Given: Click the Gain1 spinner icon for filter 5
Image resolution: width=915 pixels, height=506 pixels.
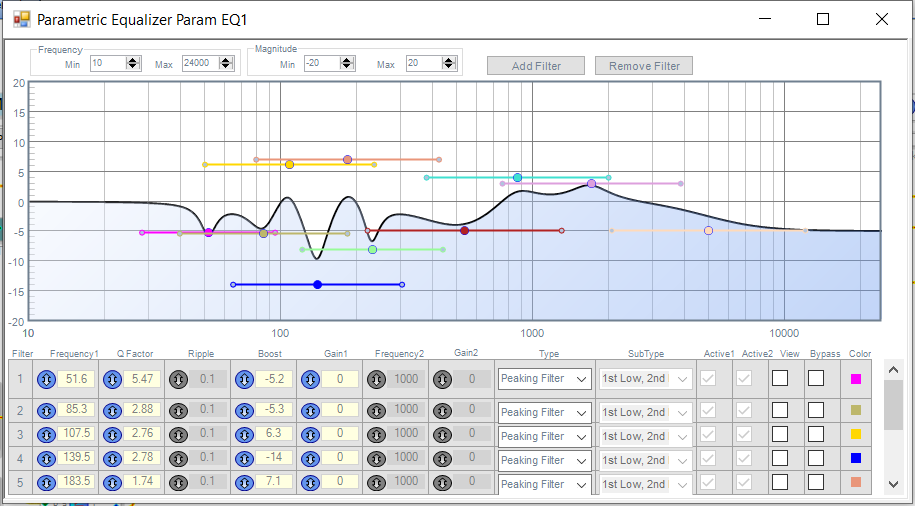Looking at the screenshot, I should (310, 483).
